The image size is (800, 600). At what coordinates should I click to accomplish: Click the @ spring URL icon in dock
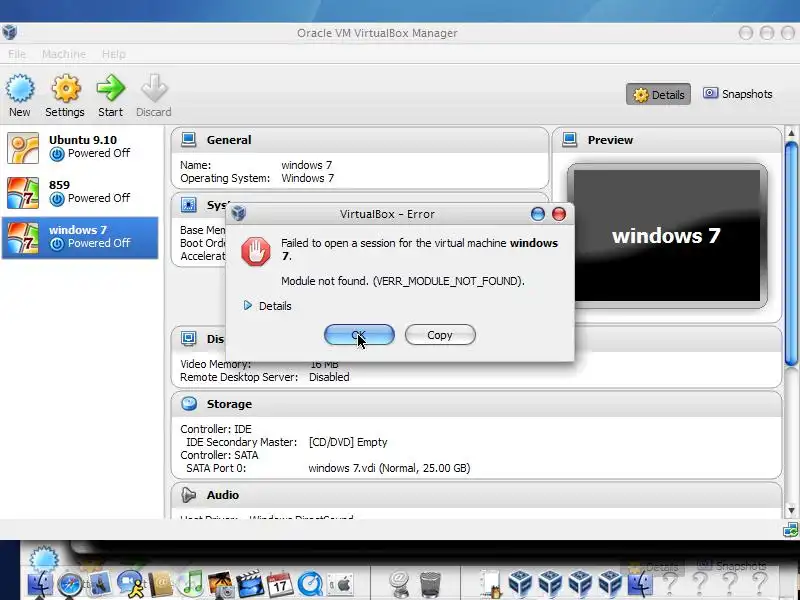point(399,584)
